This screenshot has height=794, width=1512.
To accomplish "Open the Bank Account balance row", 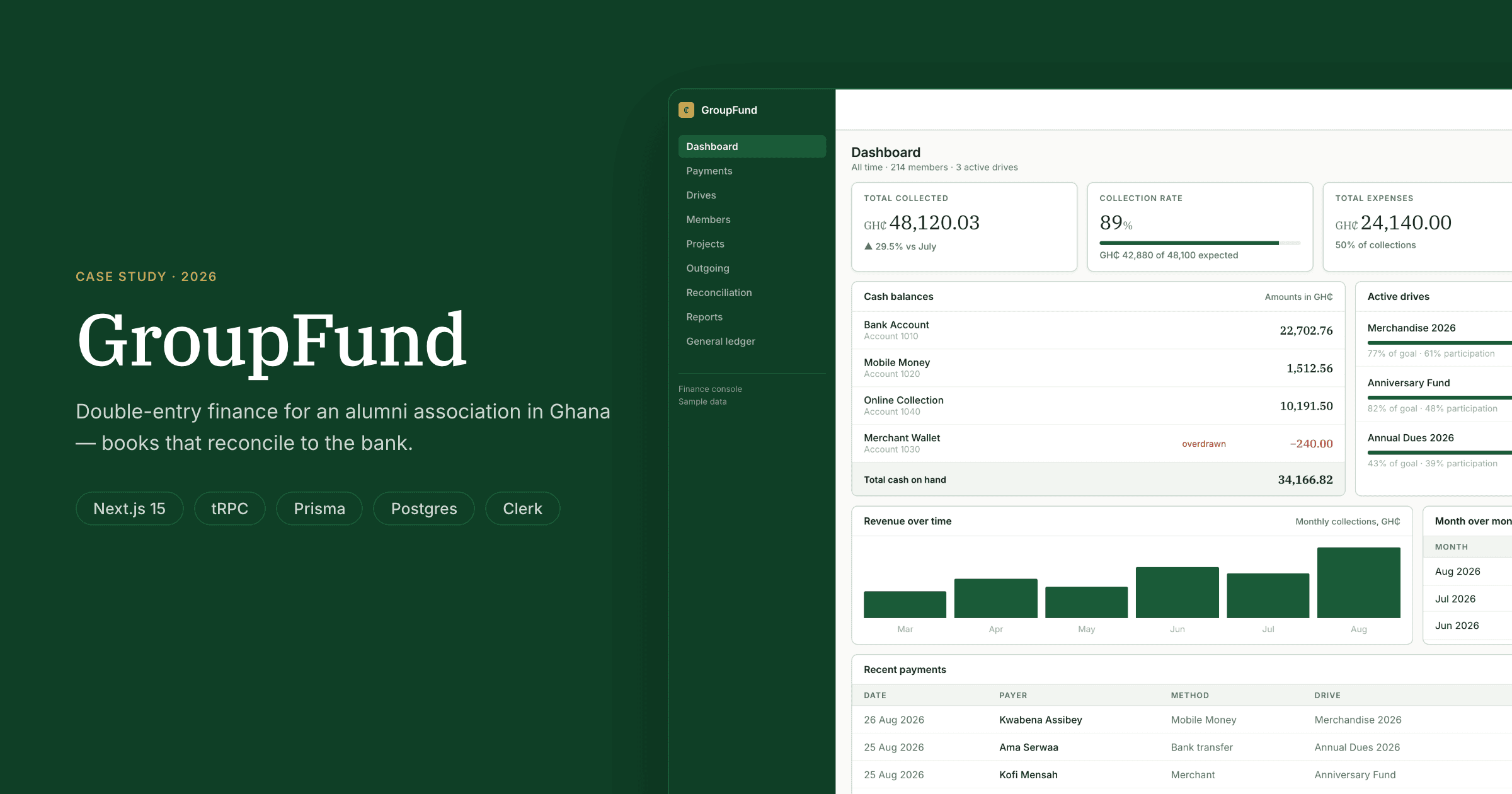I will point(1098,330).
